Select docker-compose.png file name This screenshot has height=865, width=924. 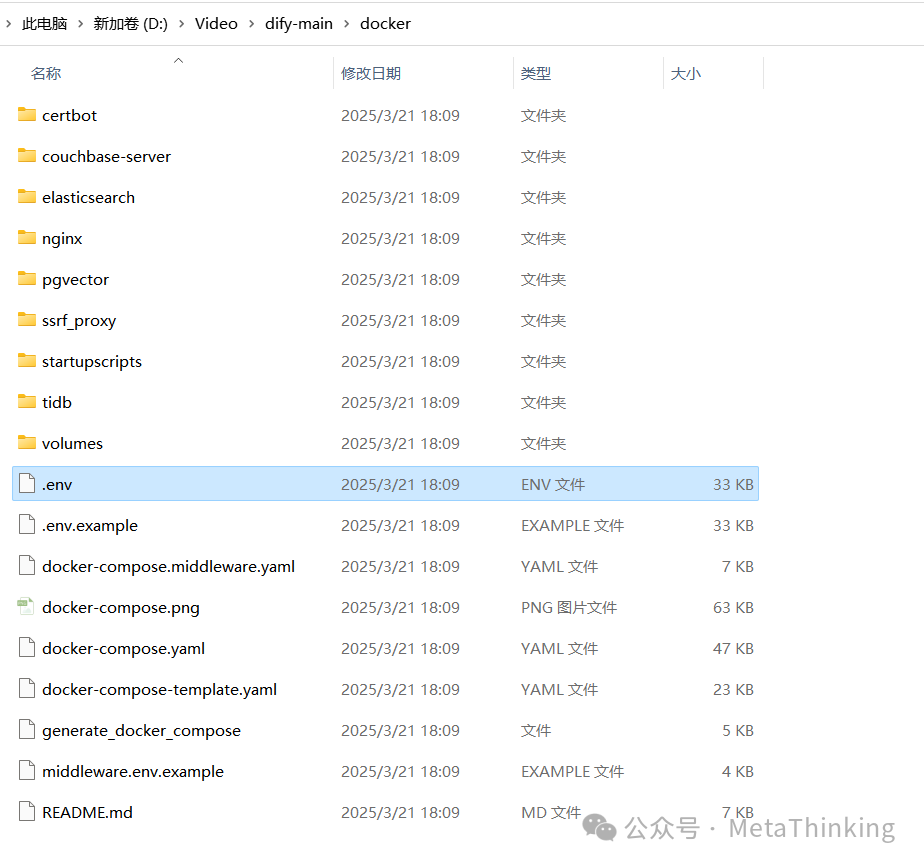(121, 608)
